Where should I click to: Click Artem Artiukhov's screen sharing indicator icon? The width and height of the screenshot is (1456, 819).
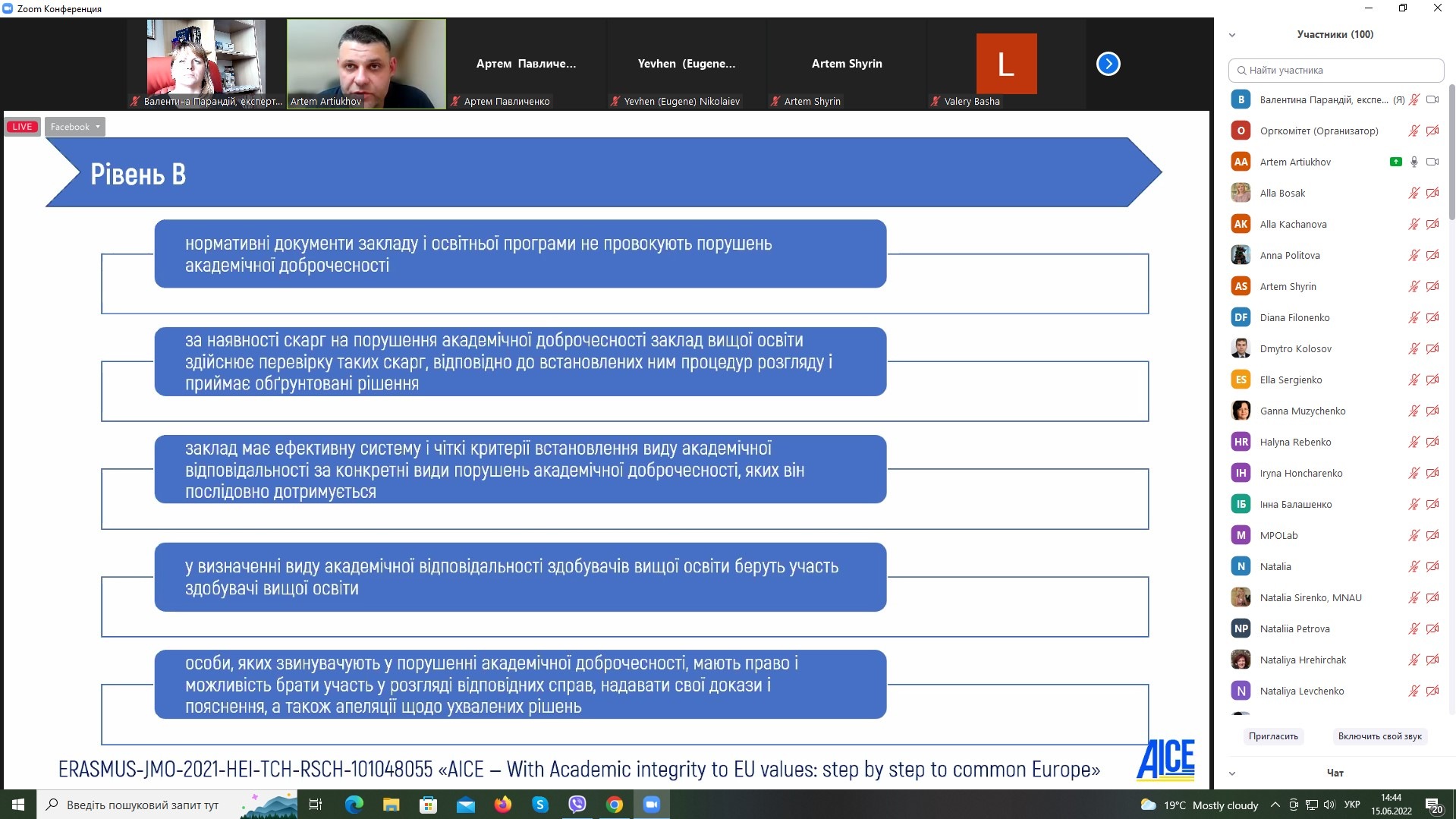tap(1395, 162)
